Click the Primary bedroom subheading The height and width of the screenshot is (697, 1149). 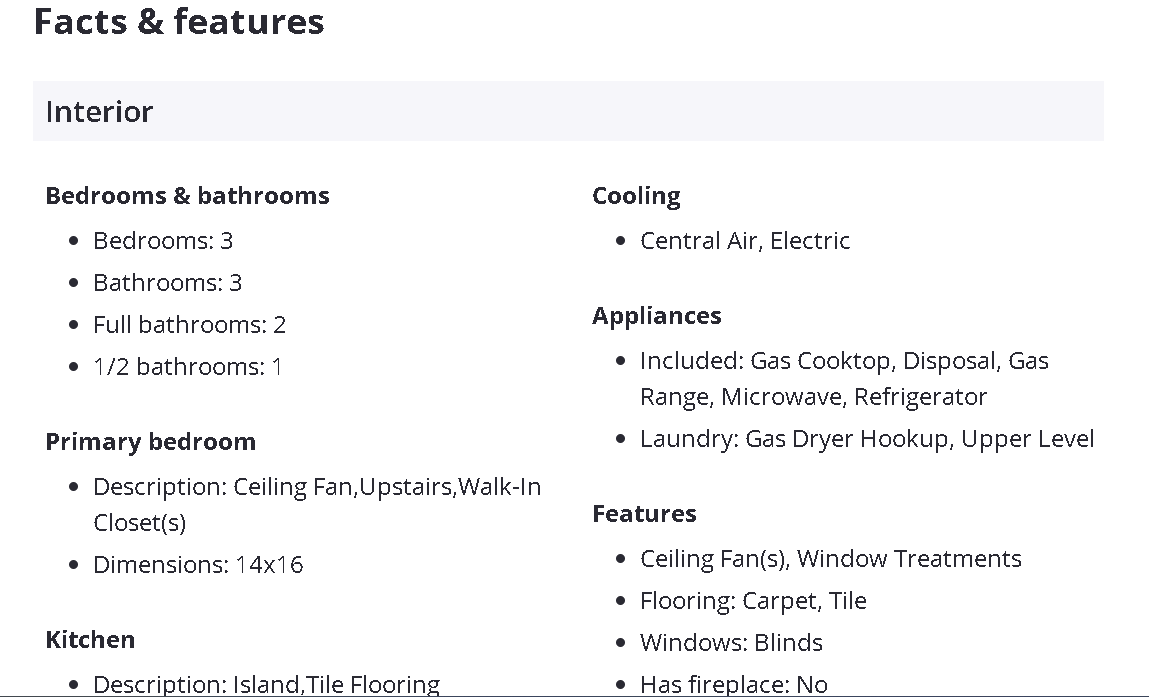[x=150, y=442]
